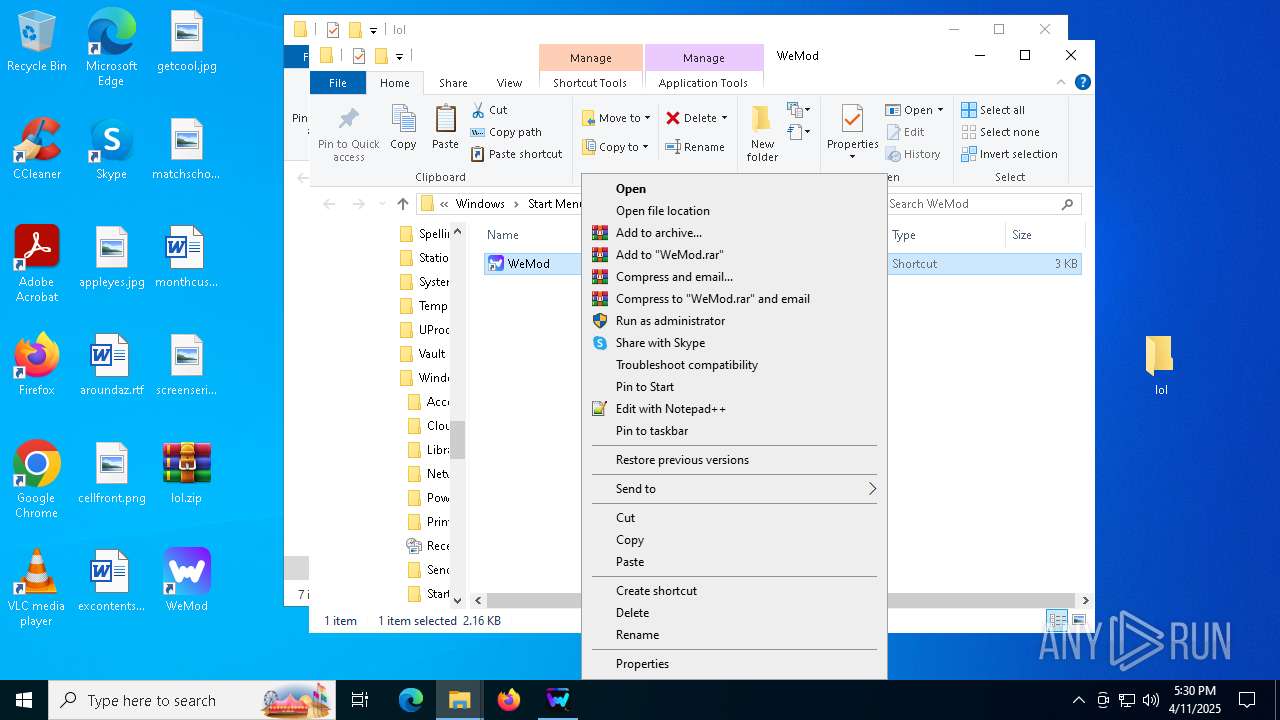Open the Shortcut Tools tab
This screenshot has width=1280, height=720.
pos(590,83)
